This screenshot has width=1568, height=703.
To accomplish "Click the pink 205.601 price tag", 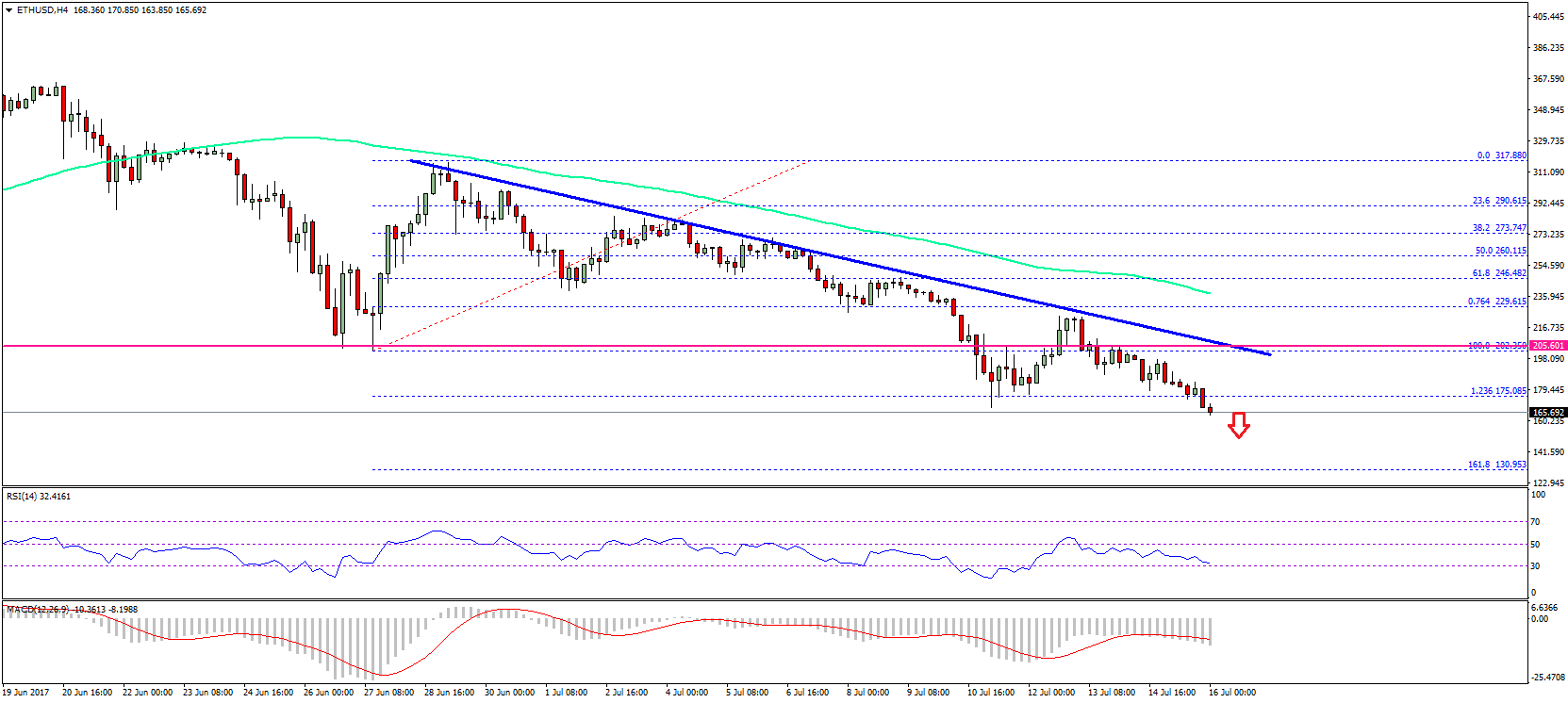I will pos(1549,346).
